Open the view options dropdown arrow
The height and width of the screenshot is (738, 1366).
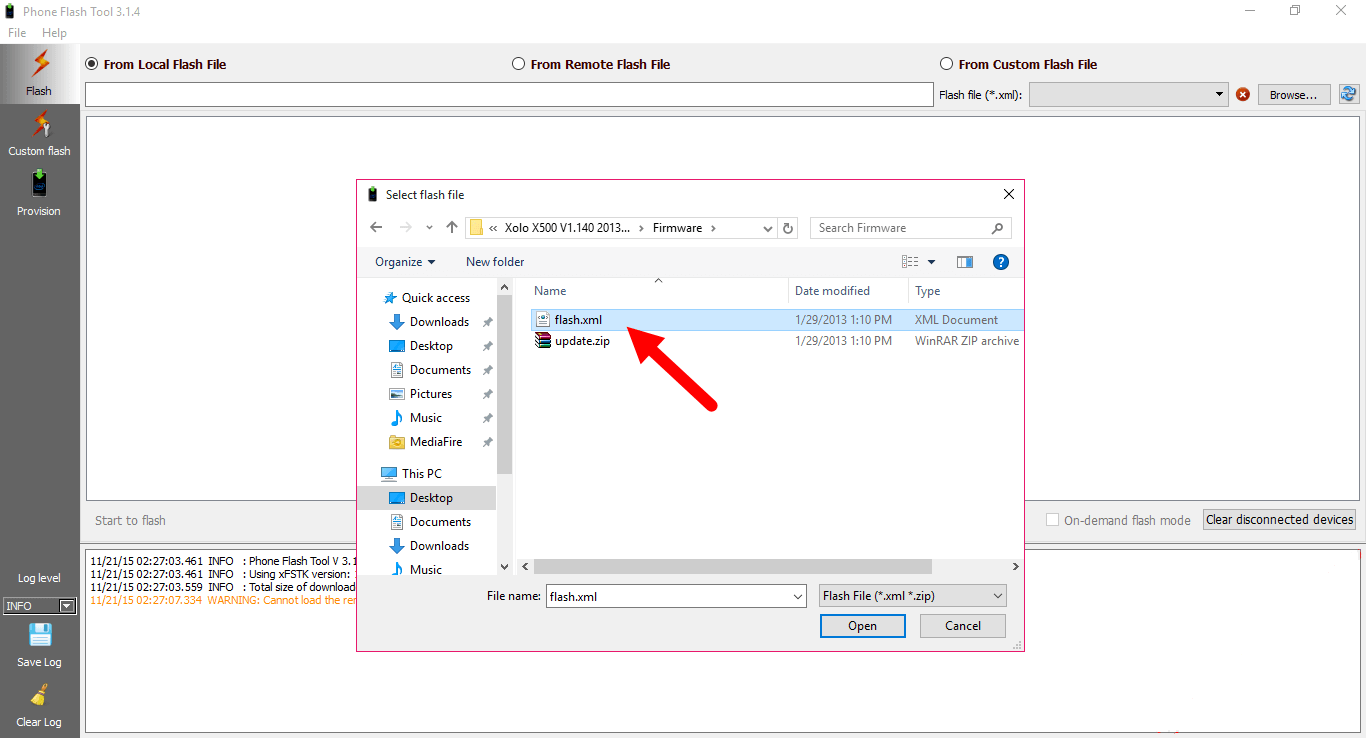pos(931,262)
